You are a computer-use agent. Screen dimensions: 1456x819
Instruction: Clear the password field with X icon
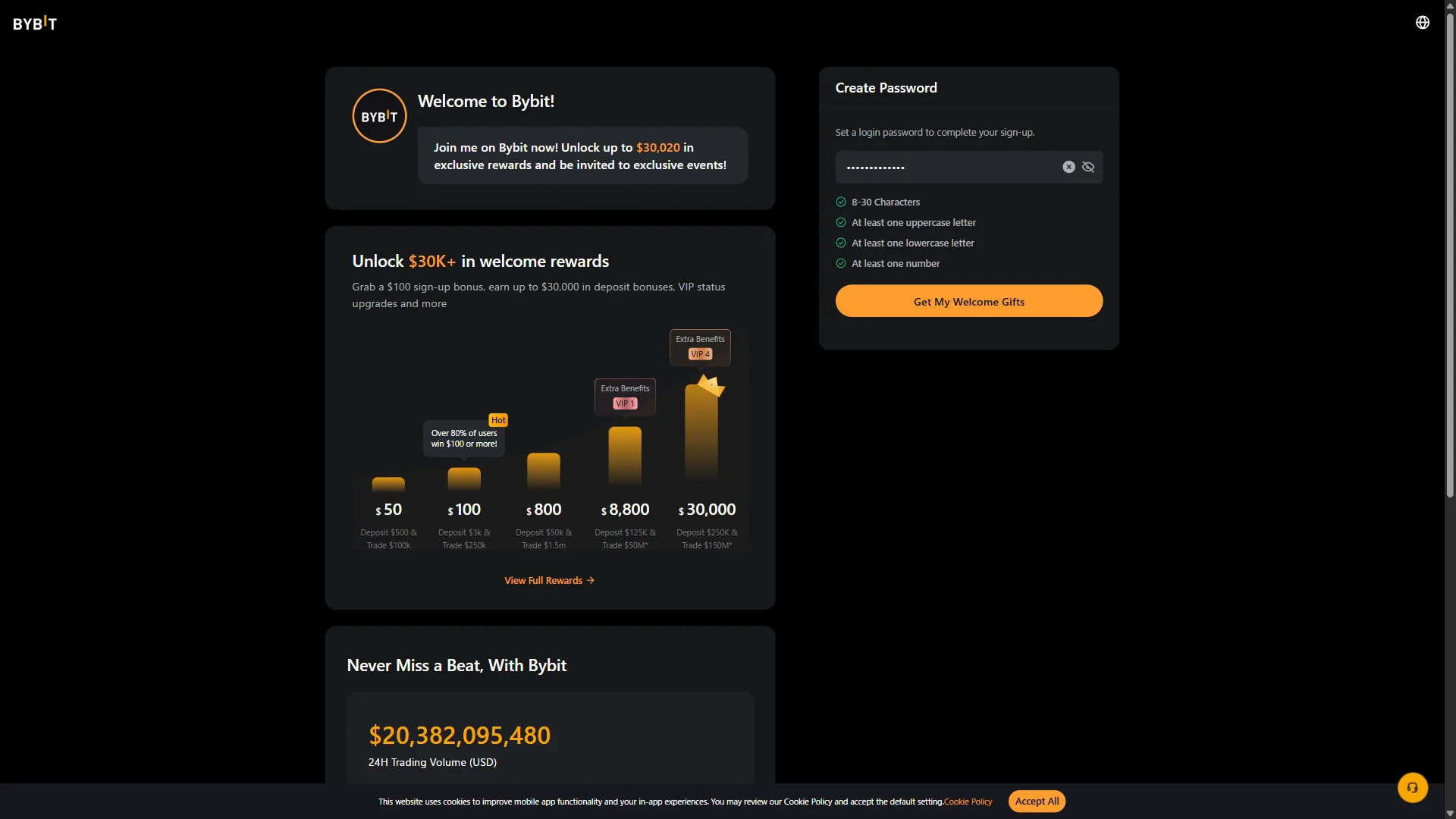(x=1068, y=167)
